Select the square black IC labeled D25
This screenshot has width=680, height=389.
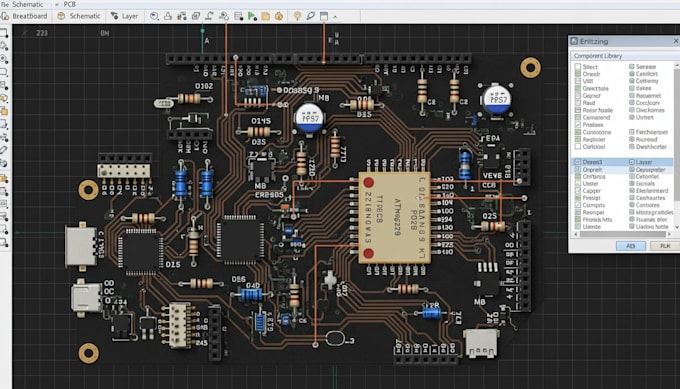141,252
